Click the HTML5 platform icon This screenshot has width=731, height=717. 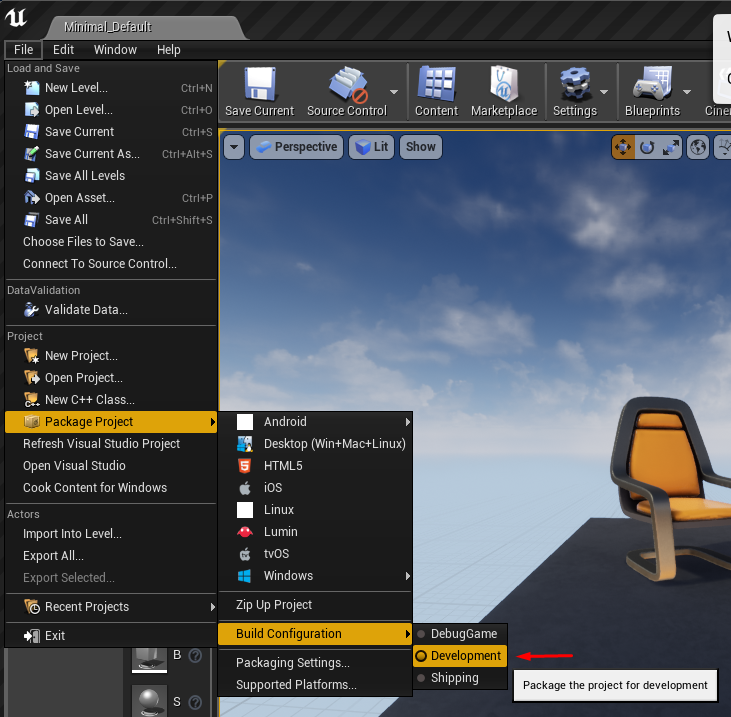point(245,466)
